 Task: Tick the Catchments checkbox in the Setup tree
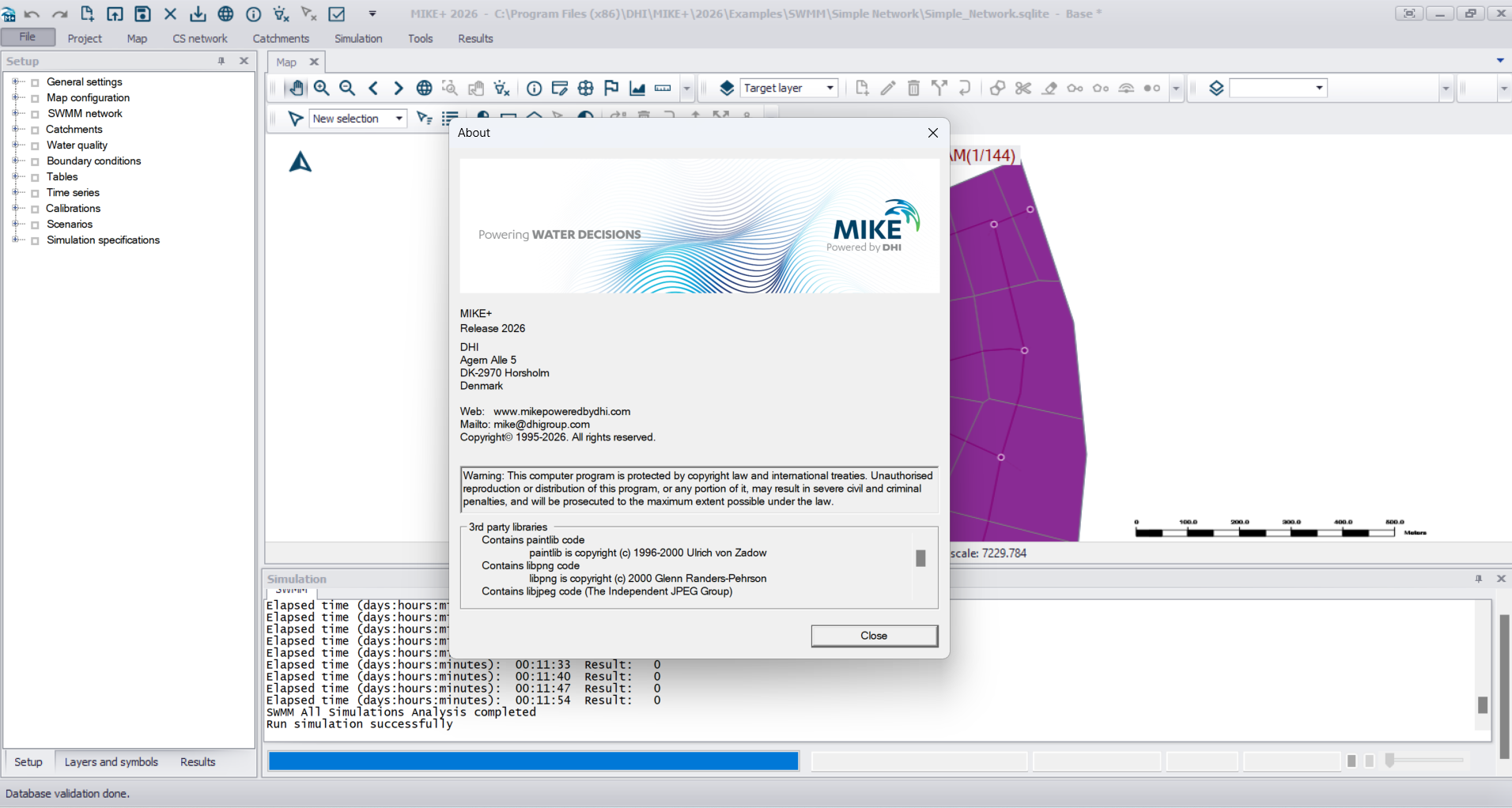click(35, 130)
